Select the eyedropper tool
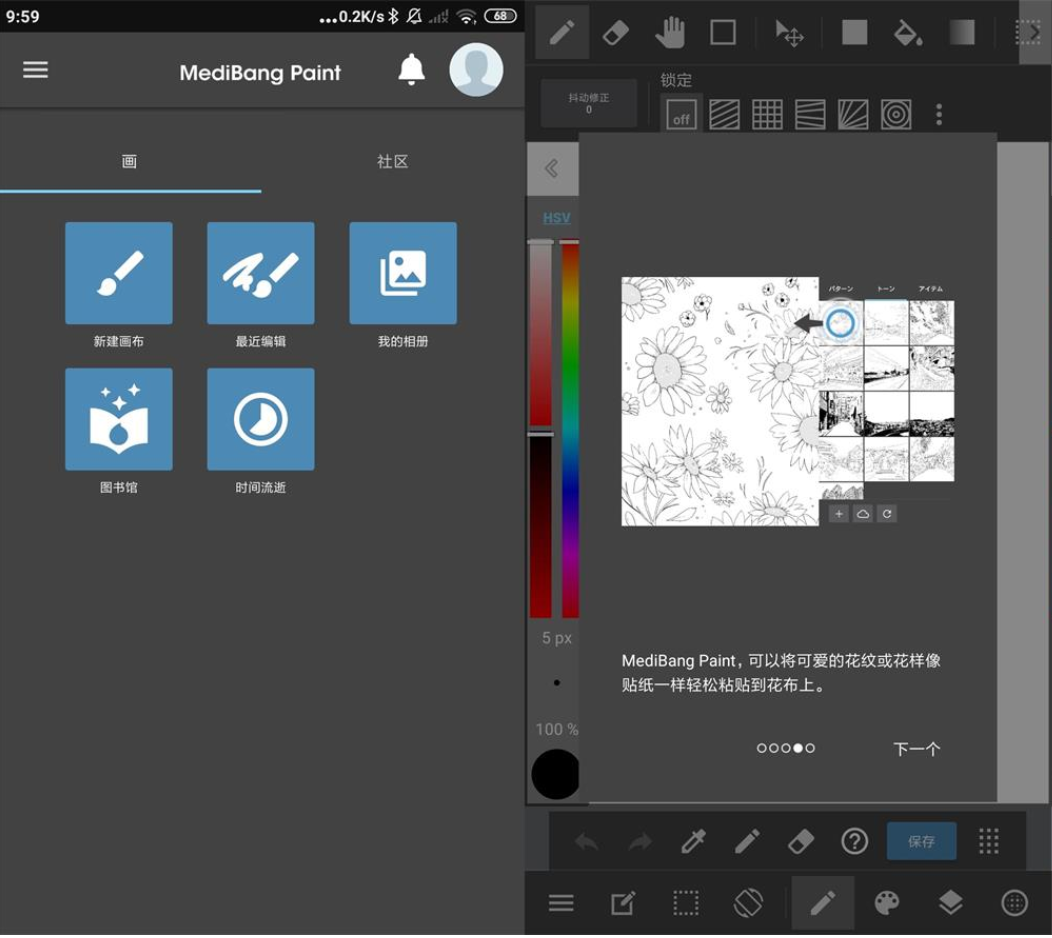 [x=693, y=841]
